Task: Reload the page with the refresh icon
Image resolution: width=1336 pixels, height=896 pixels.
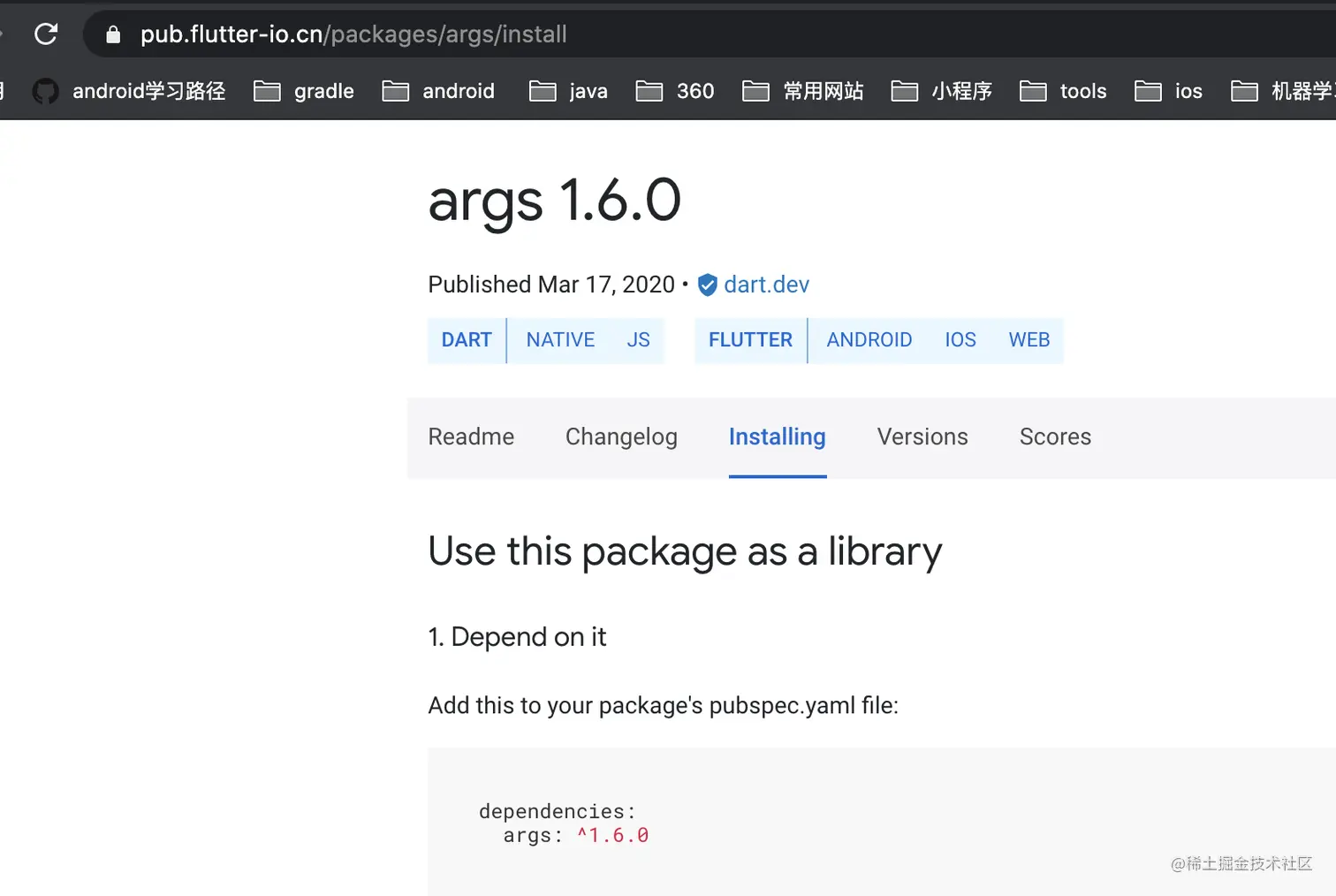Action: (x=46, y=34)
